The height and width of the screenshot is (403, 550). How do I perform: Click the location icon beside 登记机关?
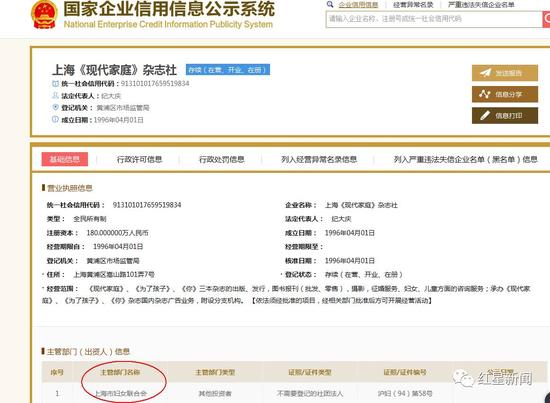point(55,107)
